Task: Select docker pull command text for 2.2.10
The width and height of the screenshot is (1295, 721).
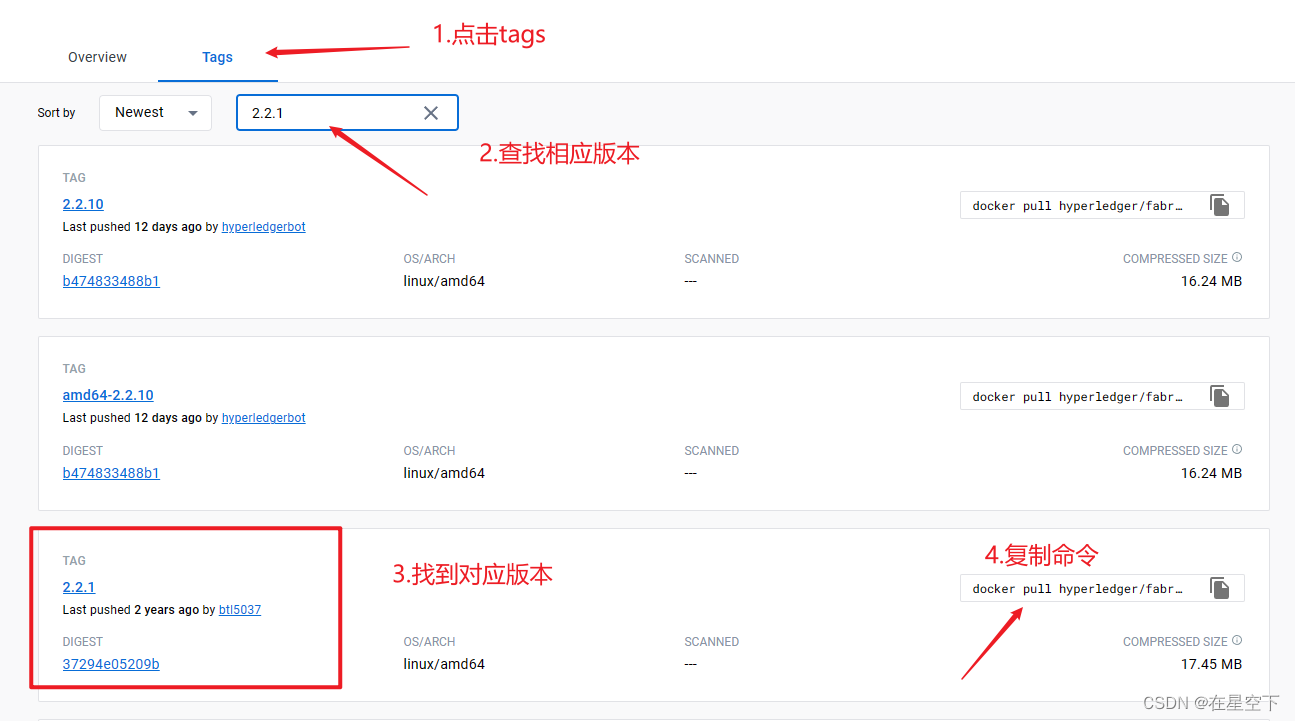Action: pos(1078,206)
